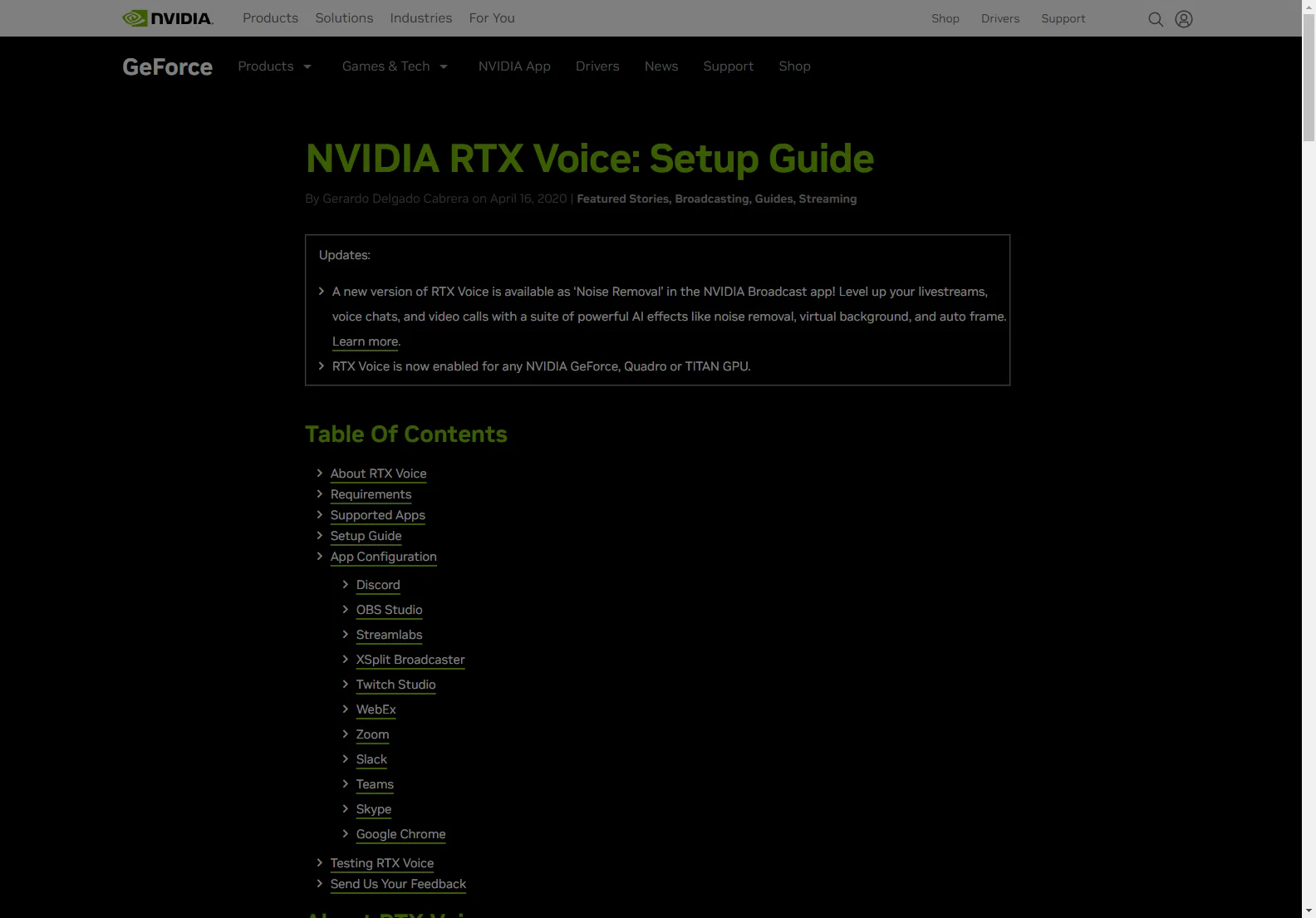Click the Guides category link
Screen dimensions: 1316x918
point(774,199)
